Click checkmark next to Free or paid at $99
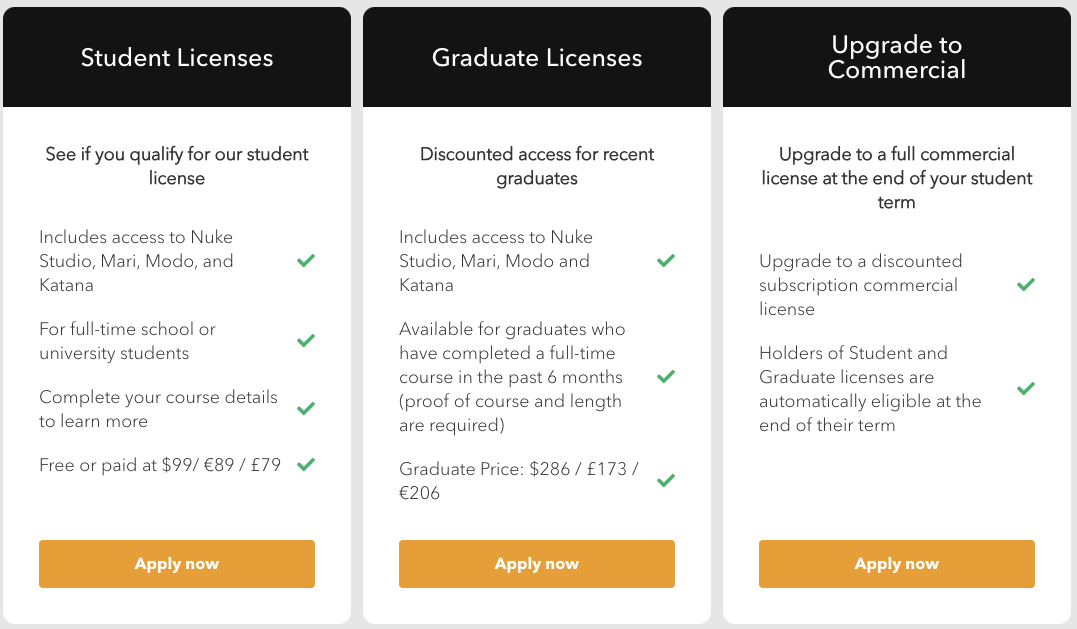1077x629 pixels. click(306, 465)
